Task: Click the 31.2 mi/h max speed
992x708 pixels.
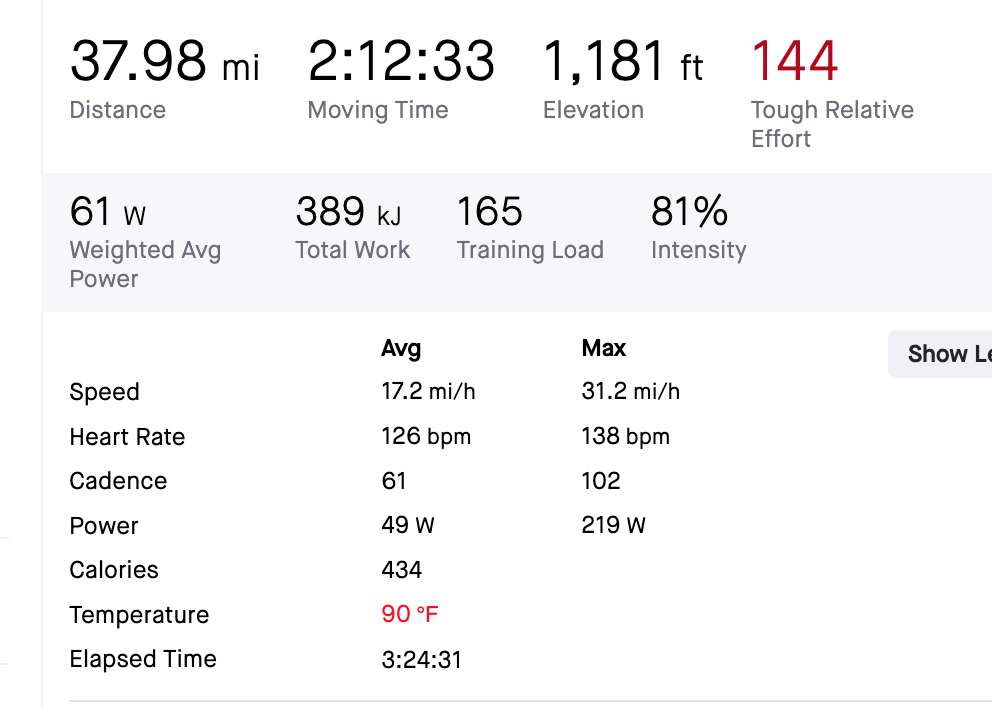Action: (630, 392)
